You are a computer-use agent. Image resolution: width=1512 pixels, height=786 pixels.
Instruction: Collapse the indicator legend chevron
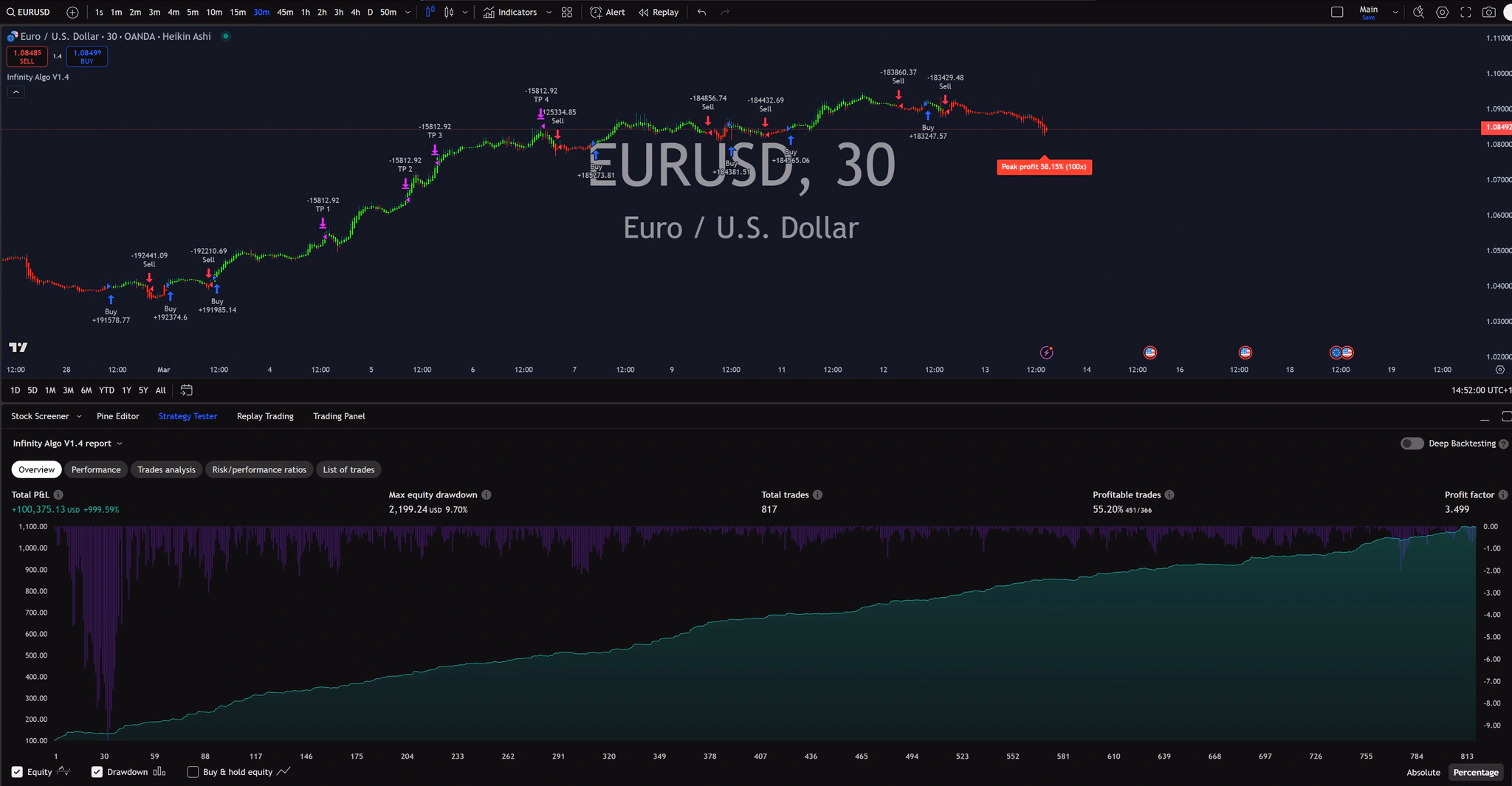(x=16, y=92)
